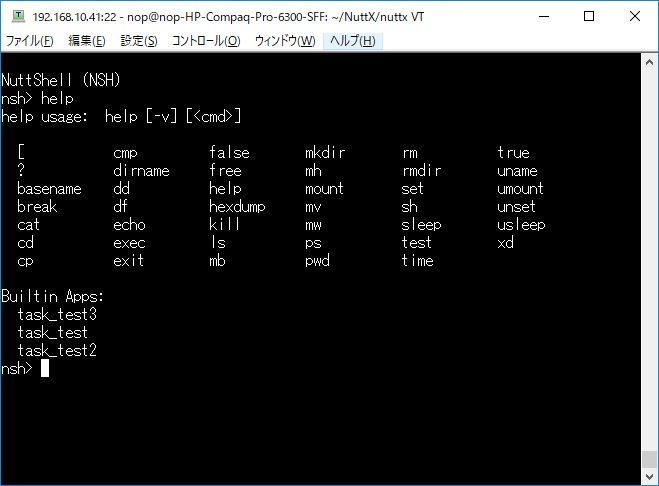This screenshot has width=659, height=486.
Task: Click the 'exec' command text
Action: click(x=129, y=243)
